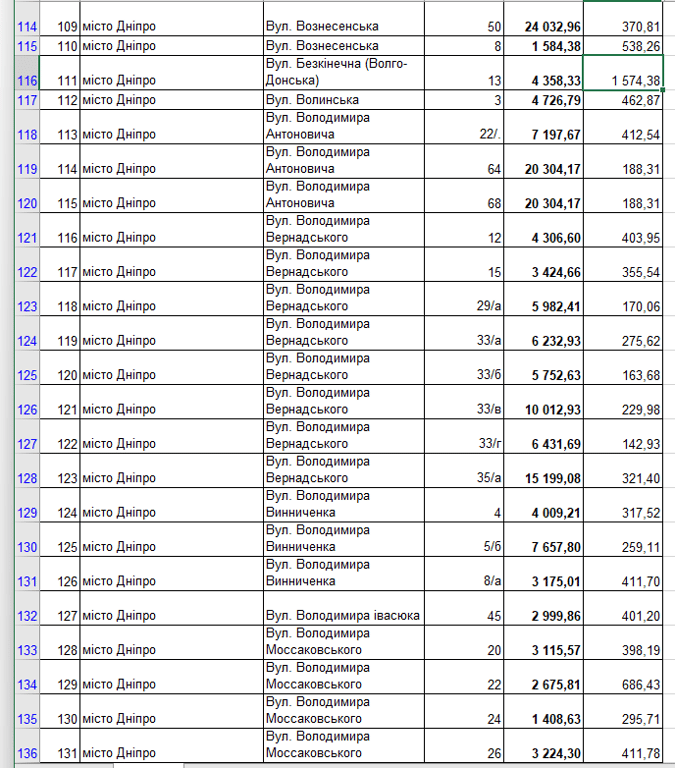Click the highlighted cell with 1 574,38
The height and width of the screenshot is (768, 675).
(x=623, y=80)
